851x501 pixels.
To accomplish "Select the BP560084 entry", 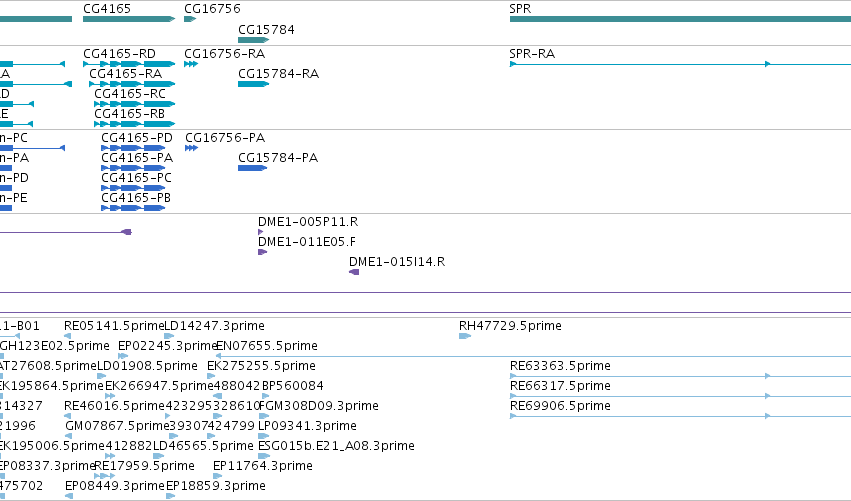I will (x=293, y=386).
